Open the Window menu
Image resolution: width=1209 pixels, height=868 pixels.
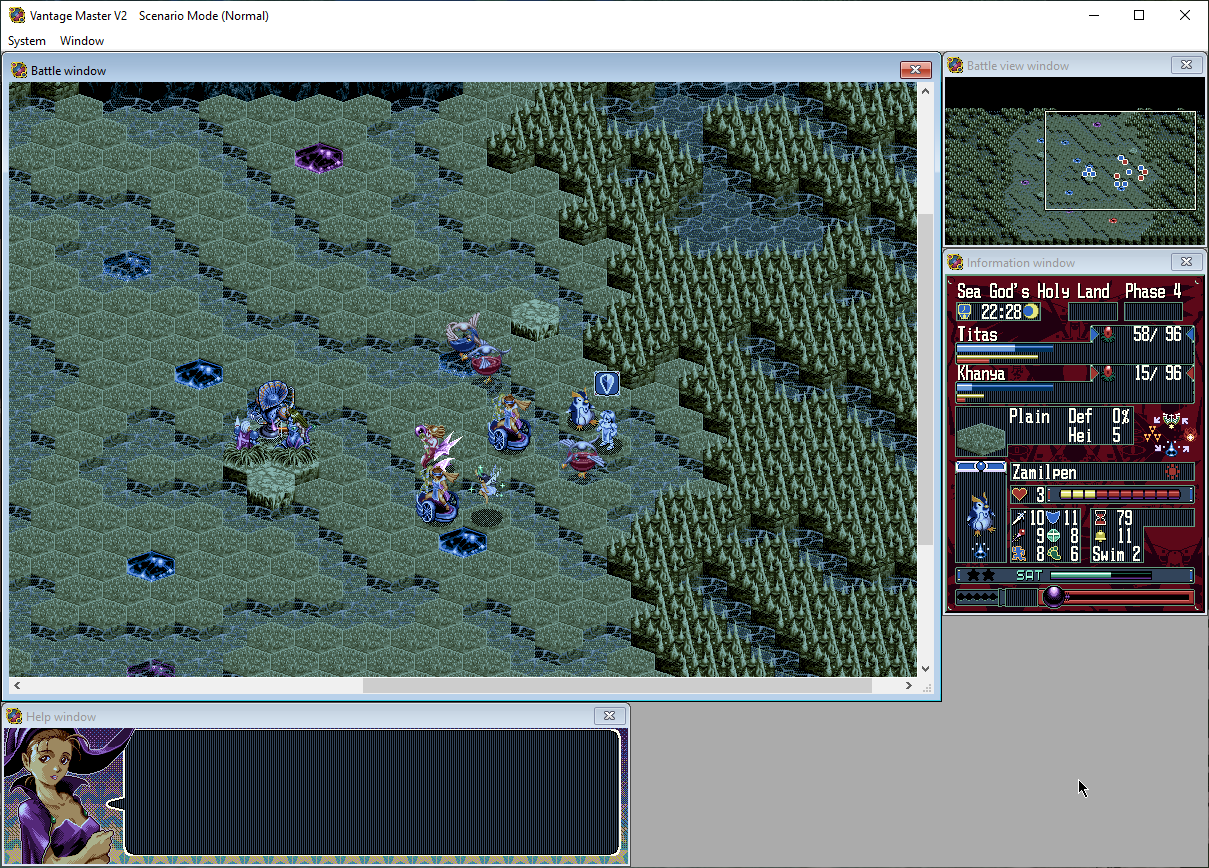click(x=82, y=41)
